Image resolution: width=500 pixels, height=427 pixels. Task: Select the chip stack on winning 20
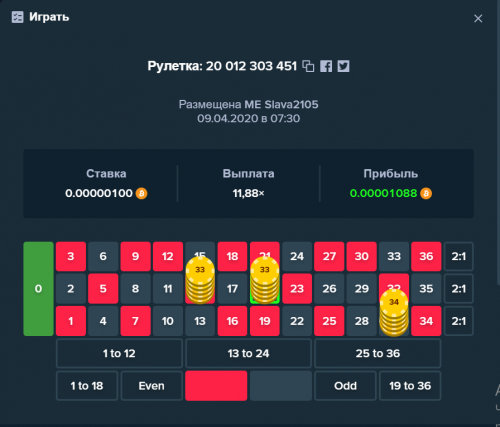[265, 280]
